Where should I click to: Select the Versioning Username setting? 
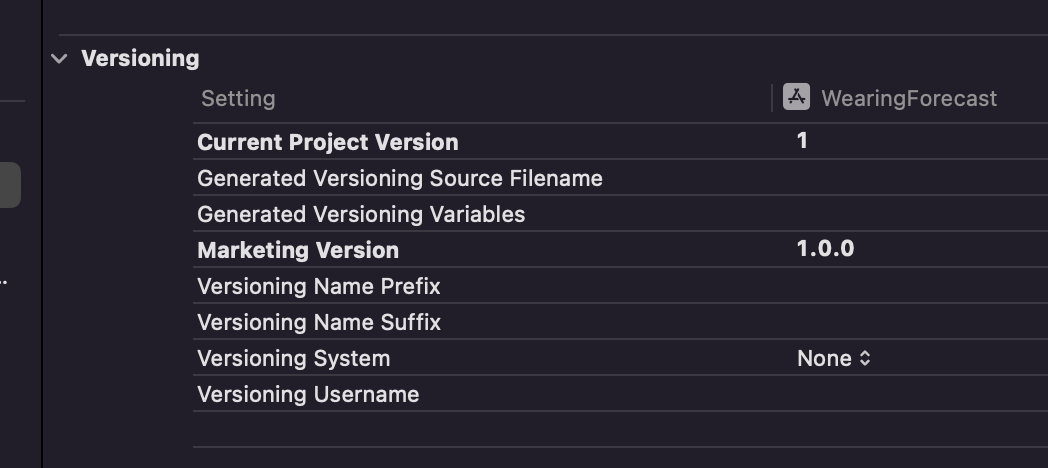pyautogui.click(x=308, y=394)
